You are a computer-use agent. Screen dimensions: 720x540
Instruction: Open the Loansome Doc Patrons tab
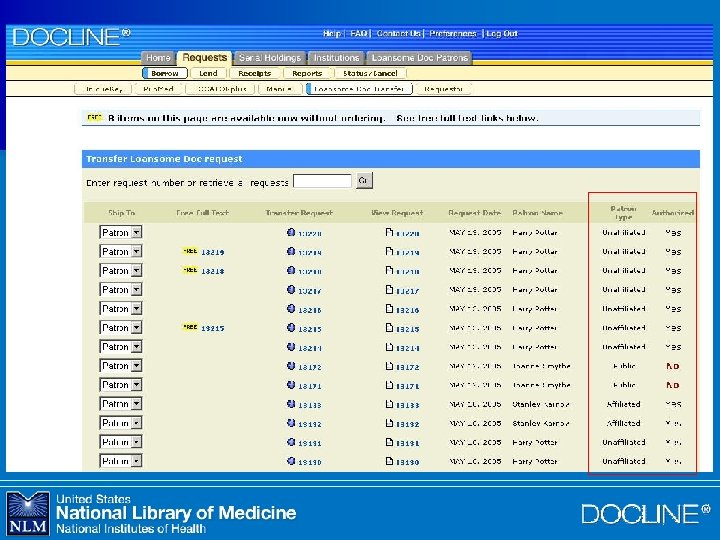coord(419,58)
